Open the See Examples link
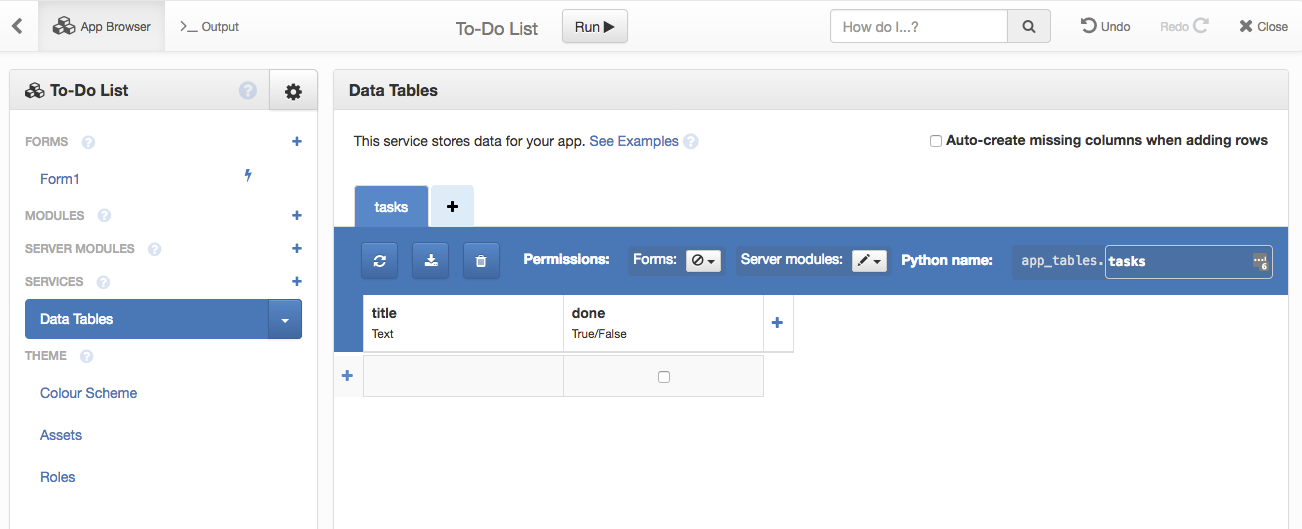The width and height of the screenshot is (1302, 529). (634, 141)
